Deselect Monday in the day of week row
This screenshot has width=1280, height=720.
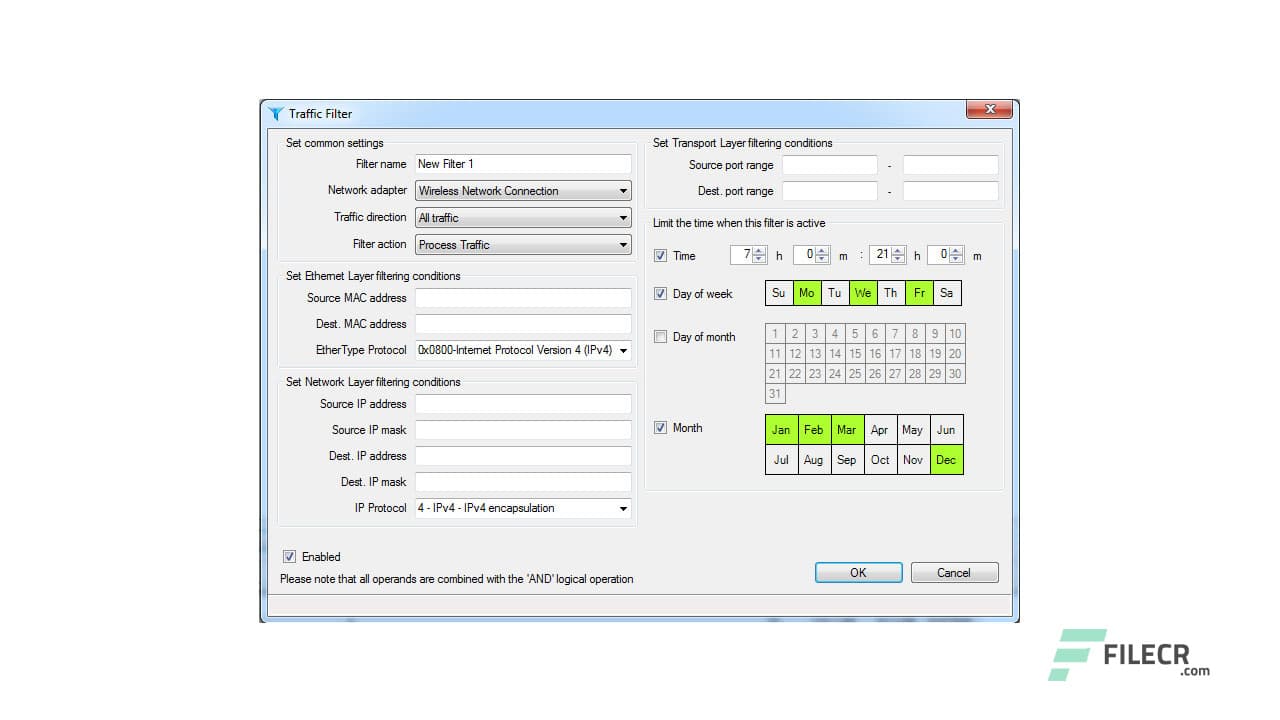pos(806,292)
